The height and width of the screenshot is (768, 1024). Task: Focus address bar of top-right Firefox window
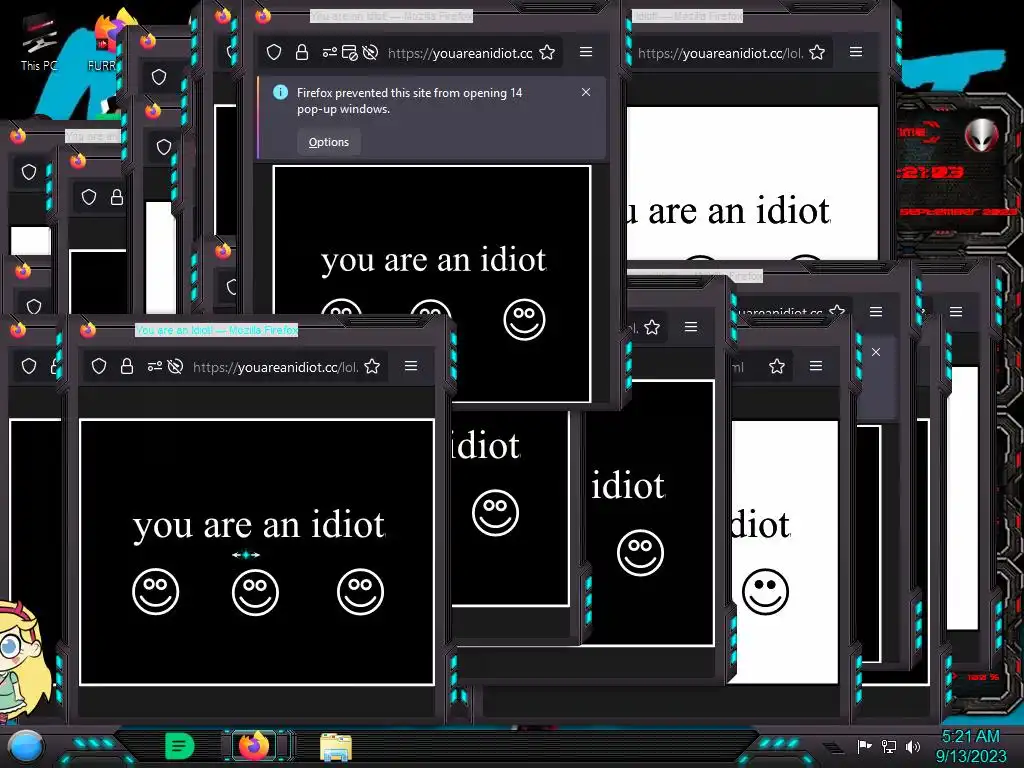(720, 53)
